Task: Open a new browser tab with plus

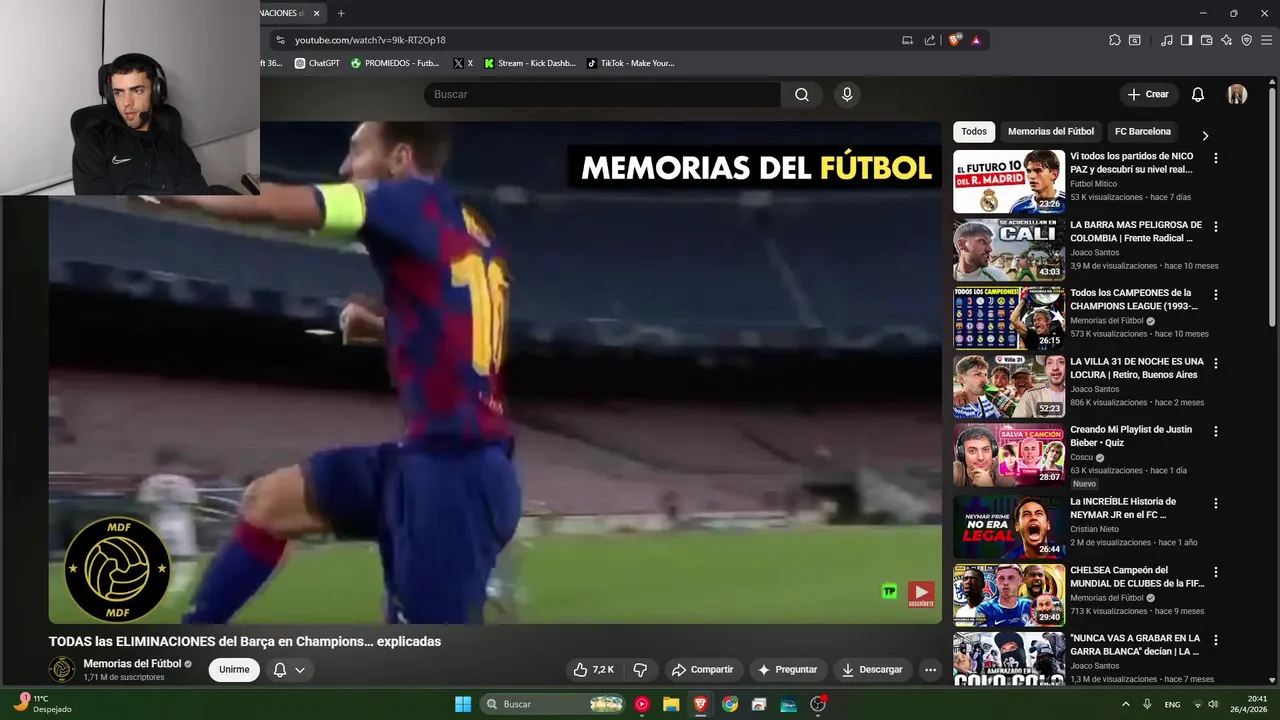Action: [x=341, y=13]
